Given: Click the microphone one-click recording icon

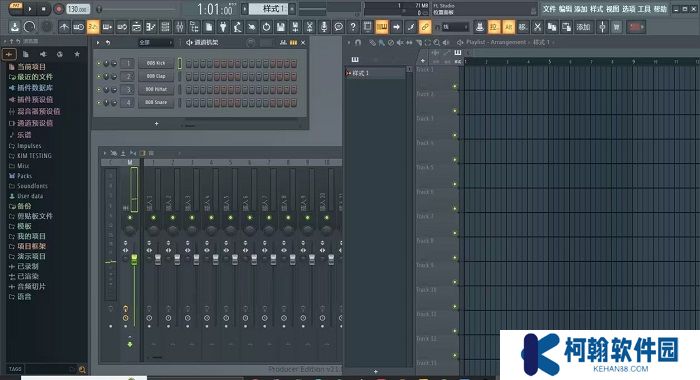Looking at the screenshot, I should 324,27.
